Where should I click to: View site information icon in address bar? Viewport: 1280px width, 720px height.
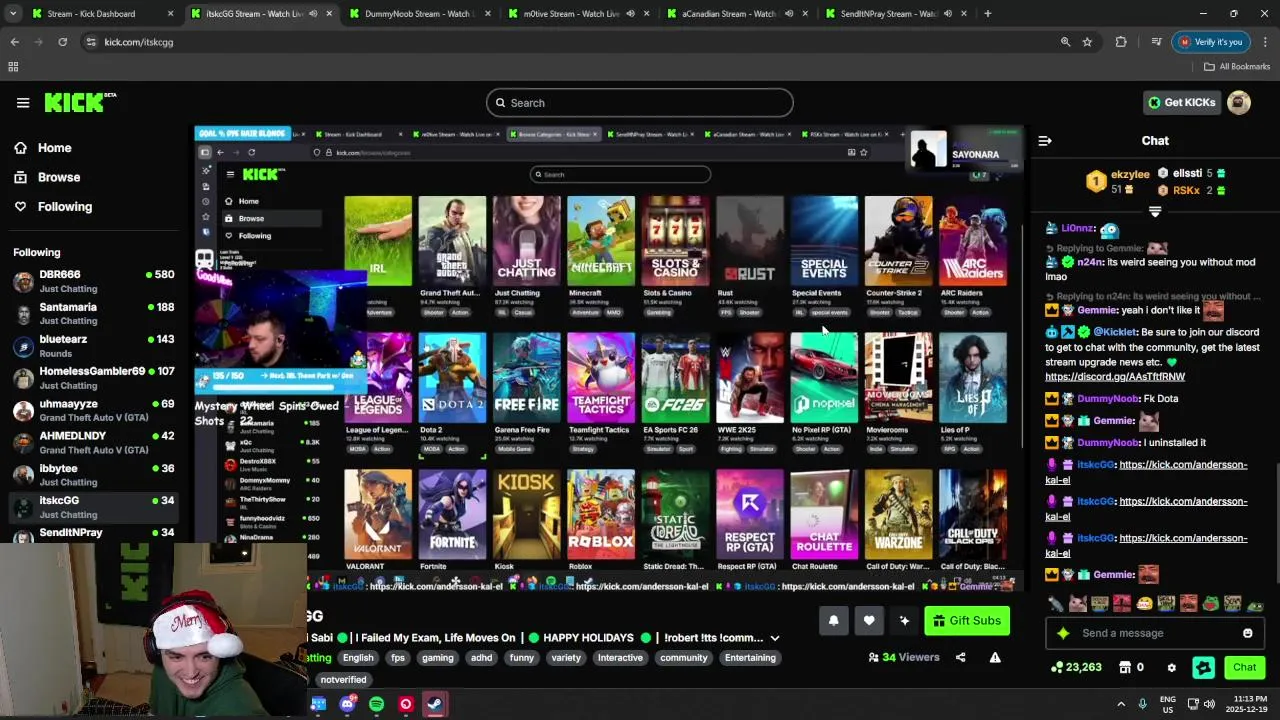pos(91,42)
